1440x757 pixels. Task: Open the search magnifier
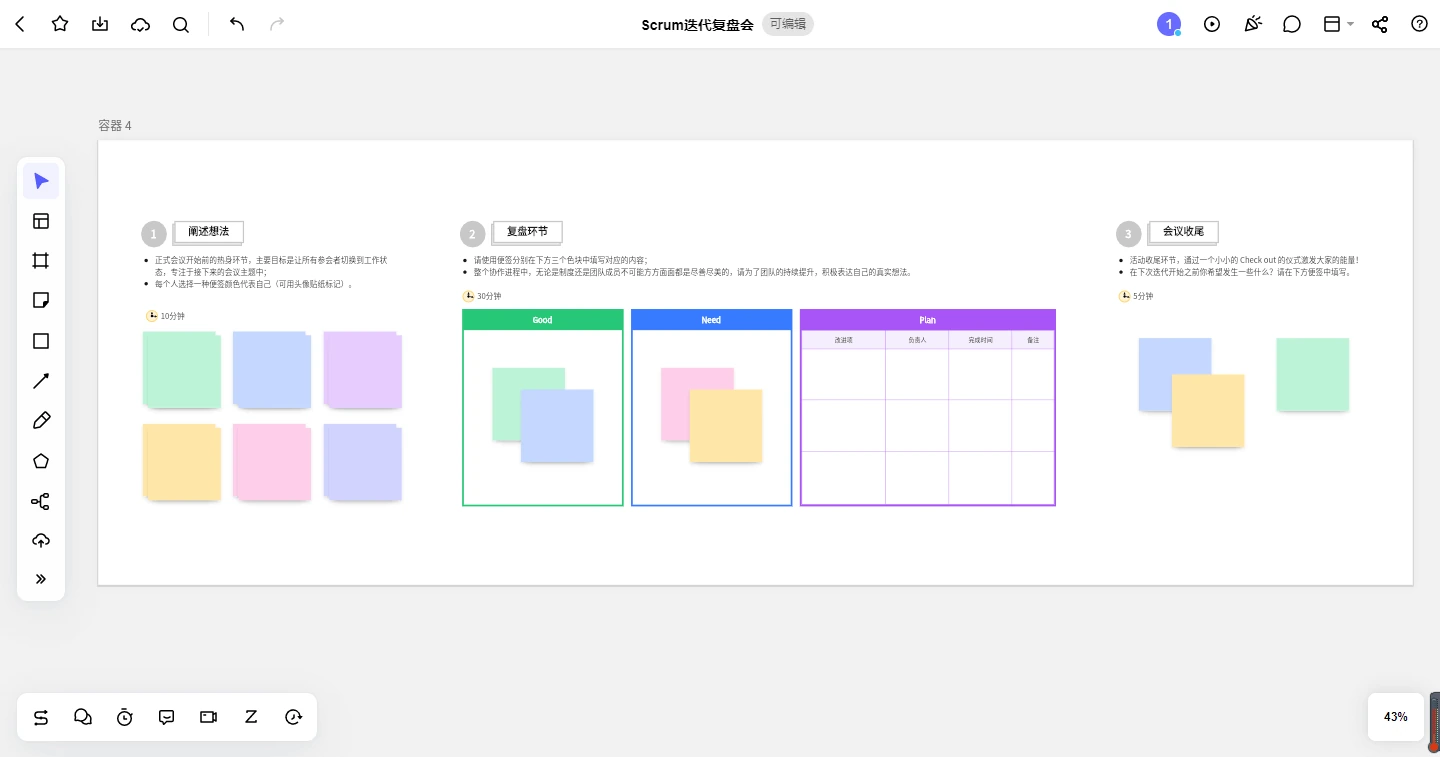coord(181,24)
